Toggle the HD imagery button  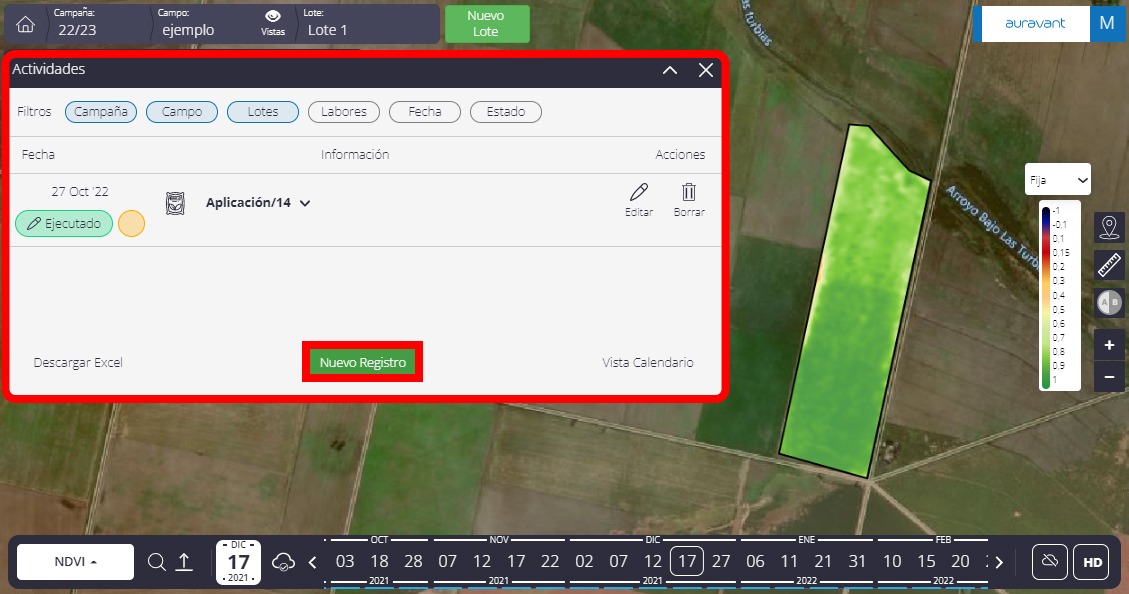pos(1092,562)
